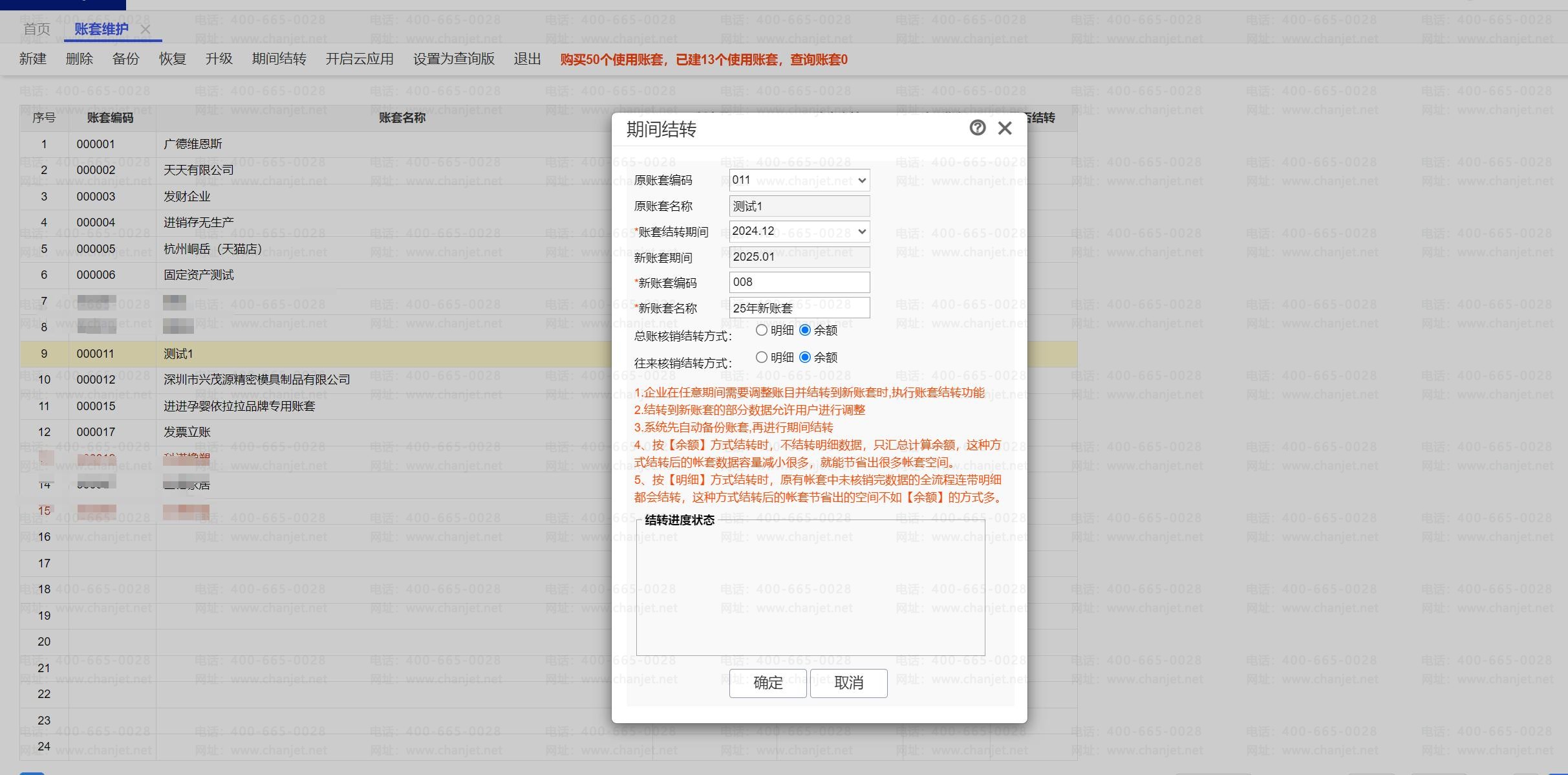Select 余额 for 总账核销结转方式

tap(805, 331)
